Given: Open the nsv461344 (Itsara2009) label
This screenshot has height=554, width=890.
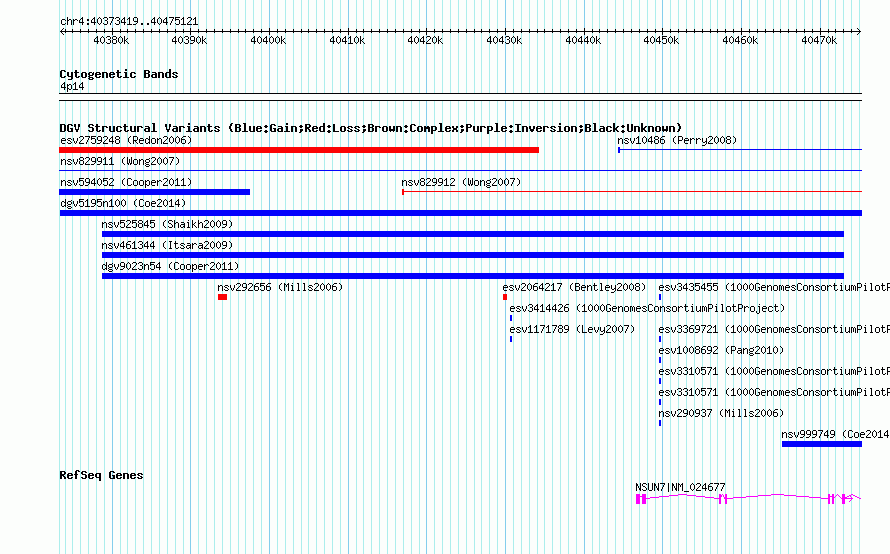Looking at the screenshot, I should tap(167, 245).
